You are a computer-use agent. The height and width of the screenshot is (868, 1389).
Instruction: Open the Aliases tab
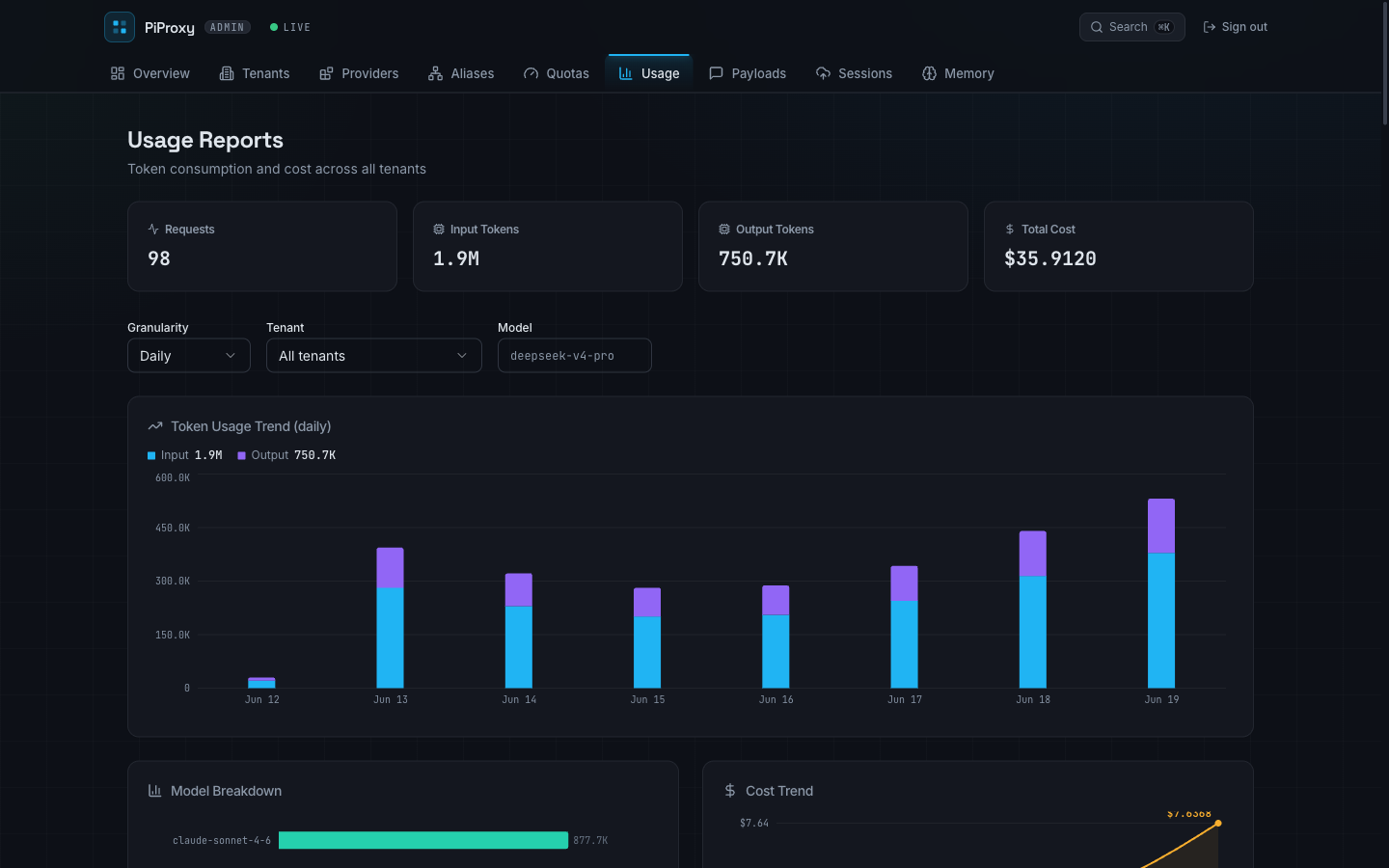point(461,73)
